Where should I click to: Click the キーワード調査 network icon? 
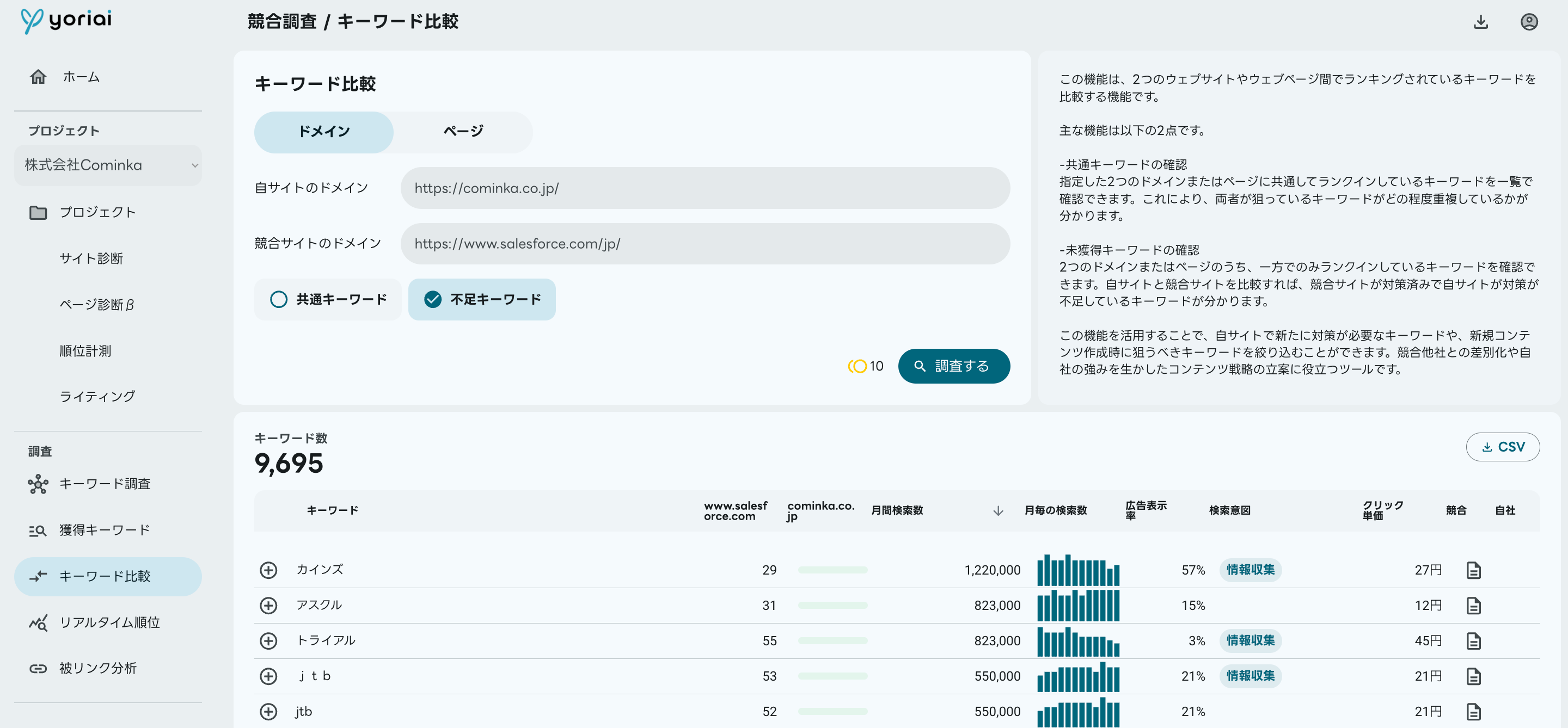tap(38, 484)
